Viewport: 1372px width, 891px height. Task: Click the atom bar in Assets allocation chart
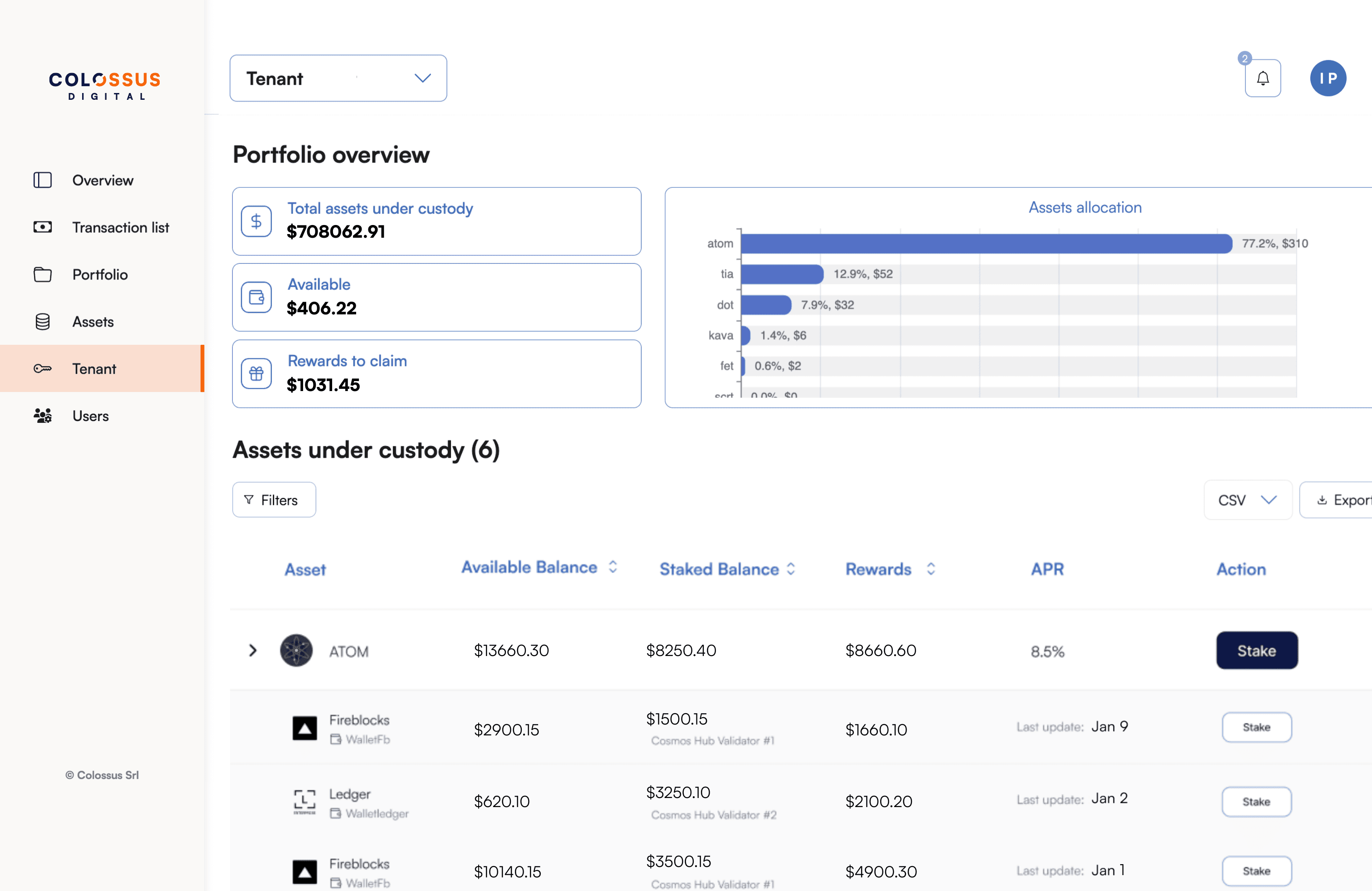pos(986,244)
